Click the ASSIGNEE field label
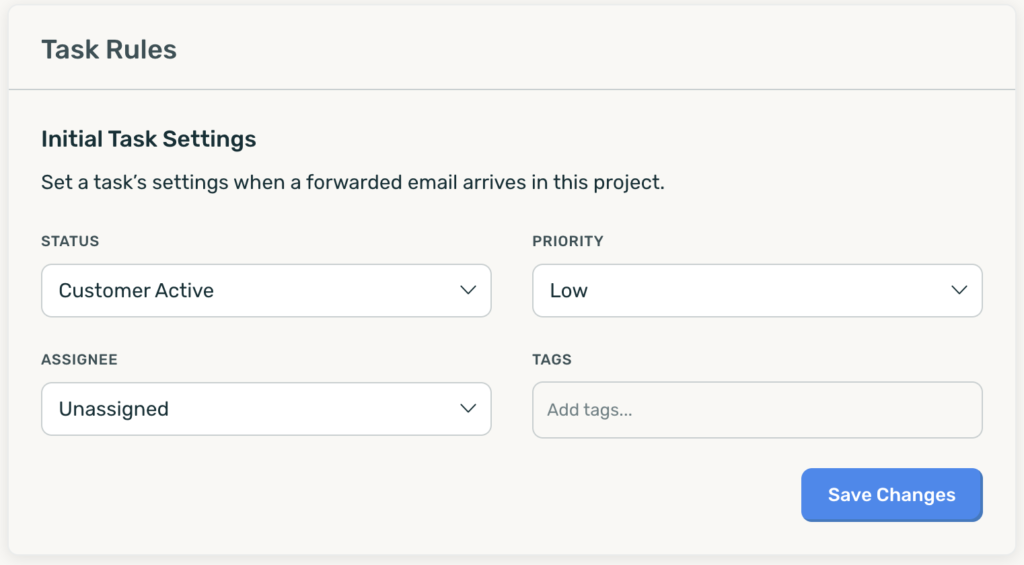This screenshot has height=565, width=1024. click(x=79, y=359)
